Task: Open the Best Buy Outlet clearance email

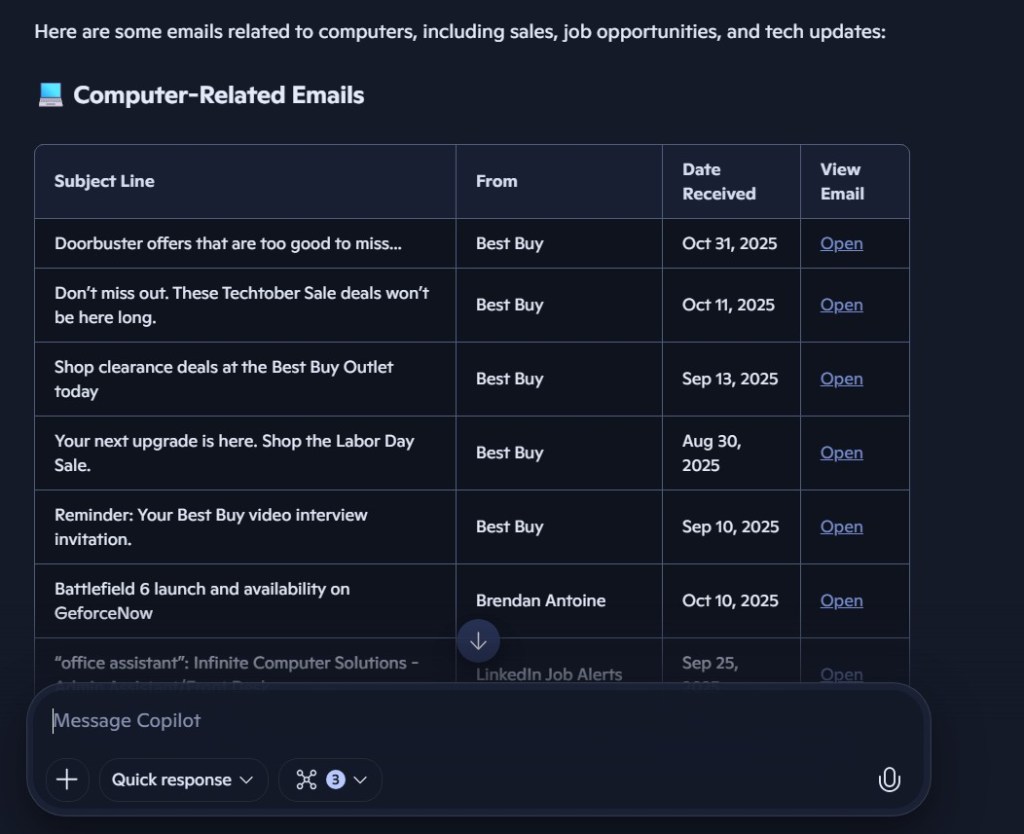Action: [x=841, y=379]
